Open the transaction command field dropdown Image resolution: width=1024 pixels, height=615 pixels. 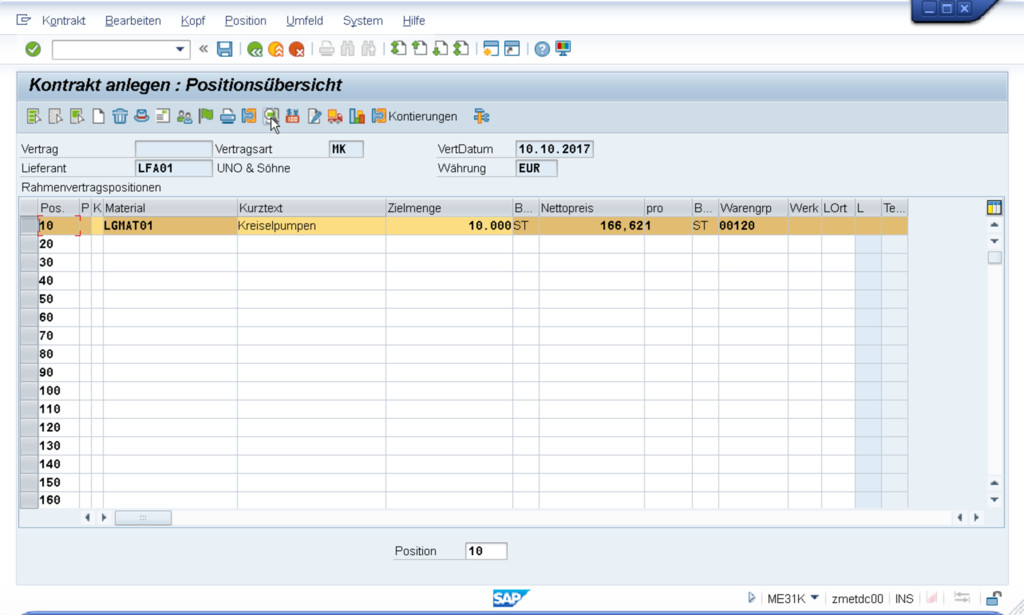click(x=181, y=49)
